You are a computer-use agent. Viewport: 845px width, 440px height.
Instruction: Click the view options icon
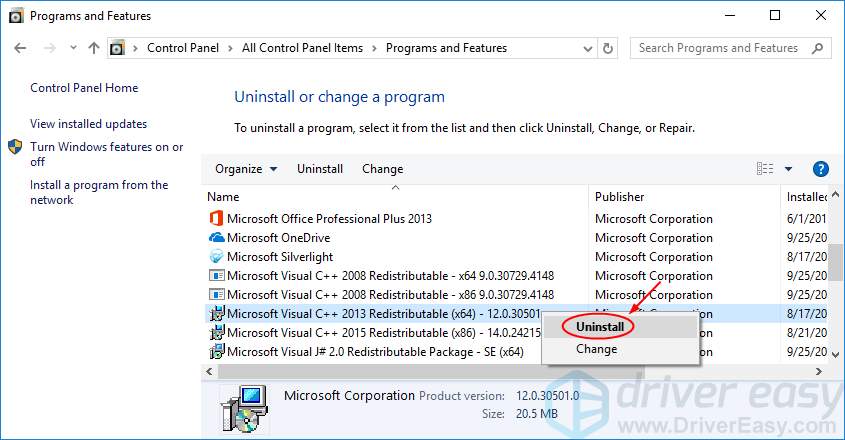click(x=766, y=169)
